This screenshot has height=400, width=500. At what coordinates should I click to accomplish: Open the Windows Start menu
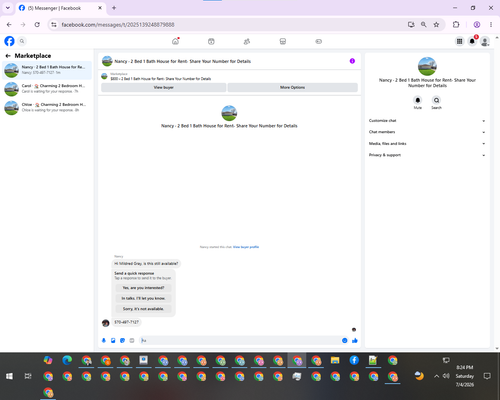click(x=9, y=376)
